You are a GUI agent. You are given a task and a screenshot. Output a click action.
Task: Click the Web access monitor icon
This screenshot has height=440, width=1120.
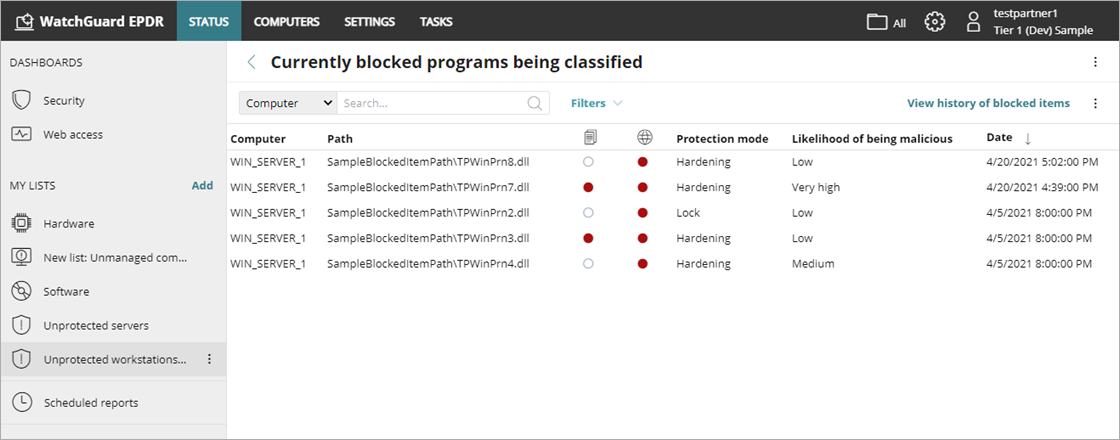21,135
